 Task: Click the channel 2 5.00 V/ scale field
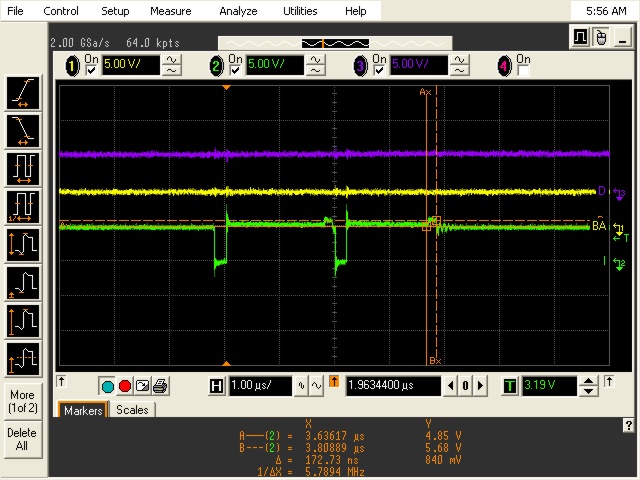coord(275,65)
